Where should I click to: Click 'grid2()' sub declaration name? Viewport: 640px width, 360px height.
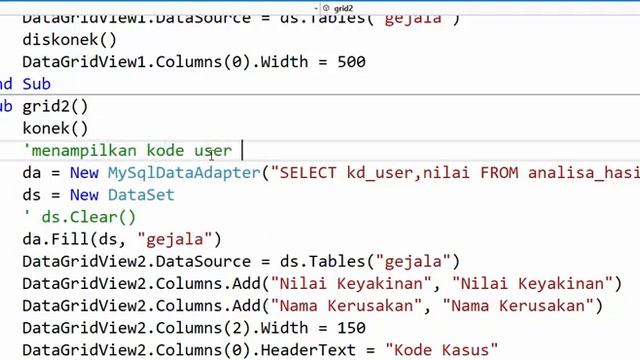[x=55, y=107]
